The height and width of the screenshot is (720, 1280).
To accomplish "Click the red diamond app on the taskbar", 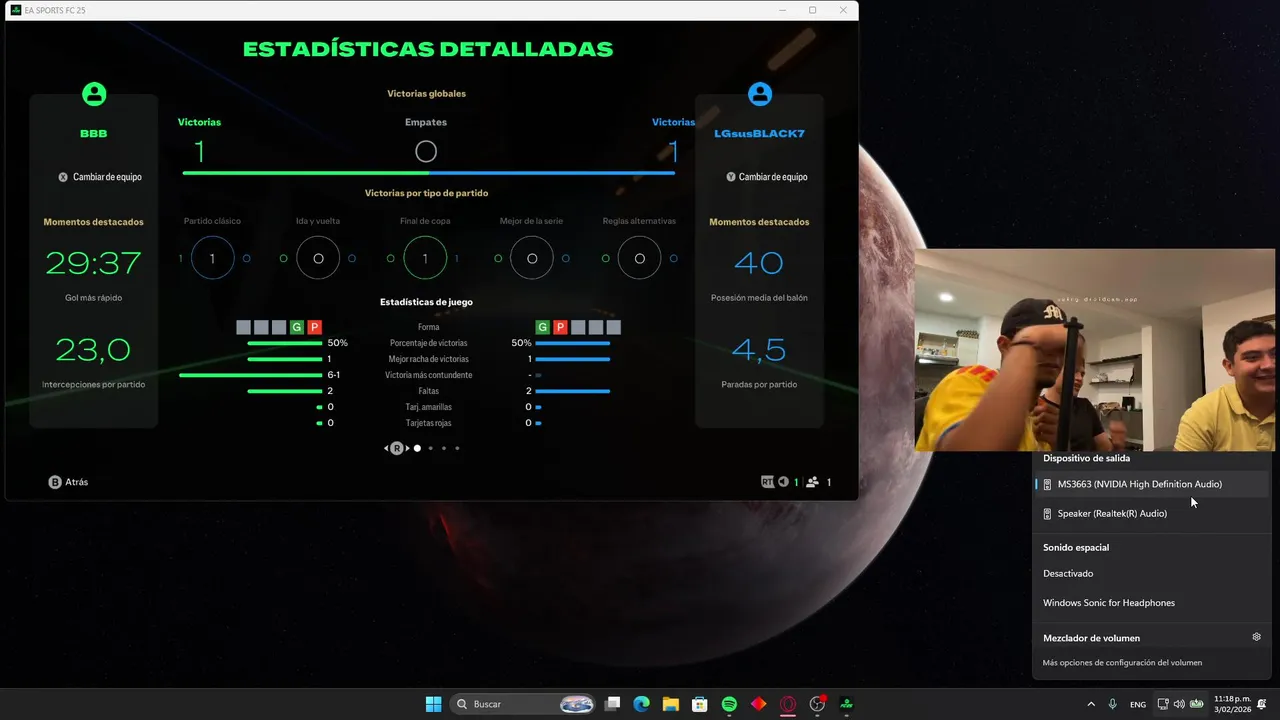I will pos(759,704).
